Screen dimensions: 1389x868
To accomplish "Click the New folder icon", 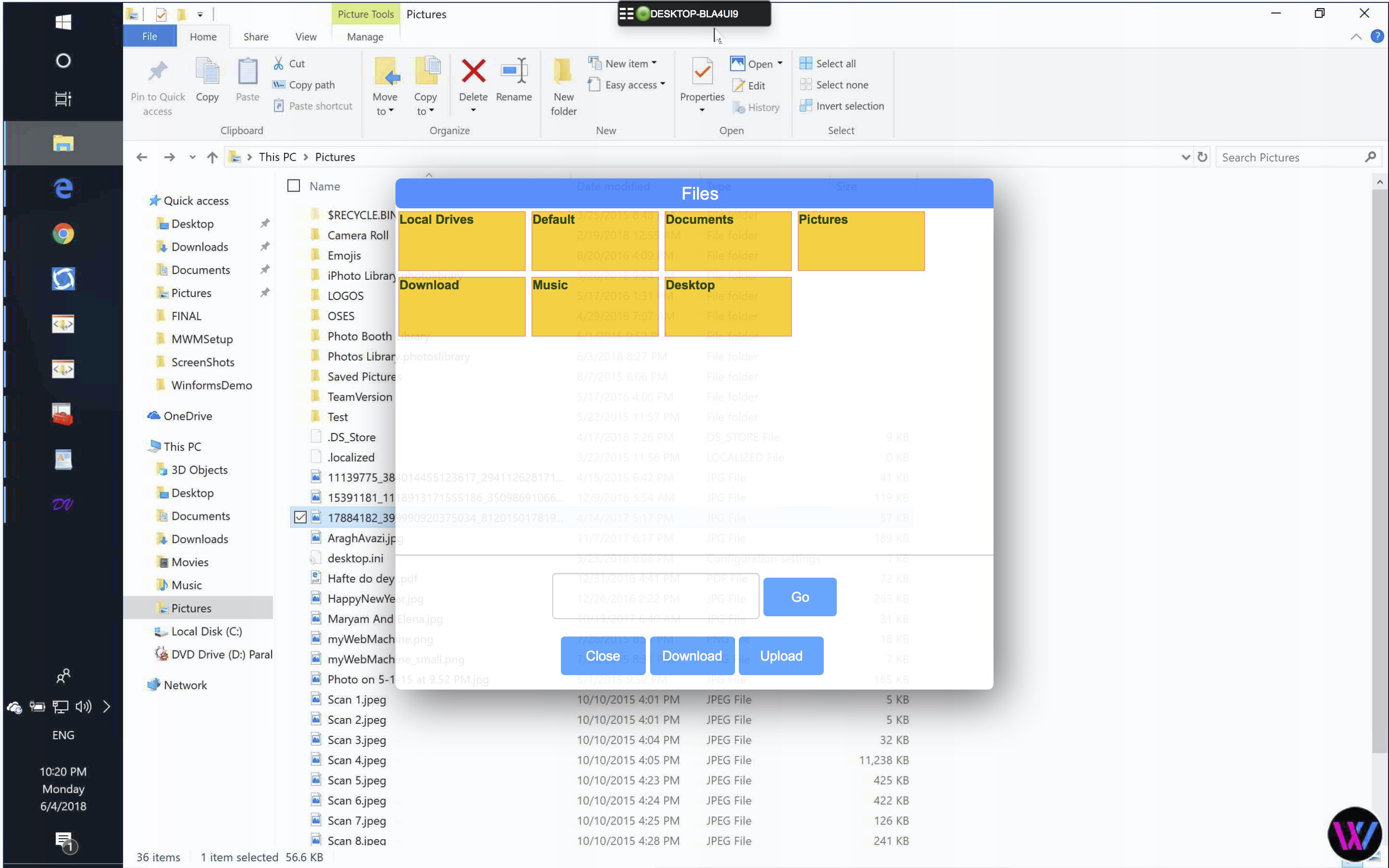I will point(563,71).
